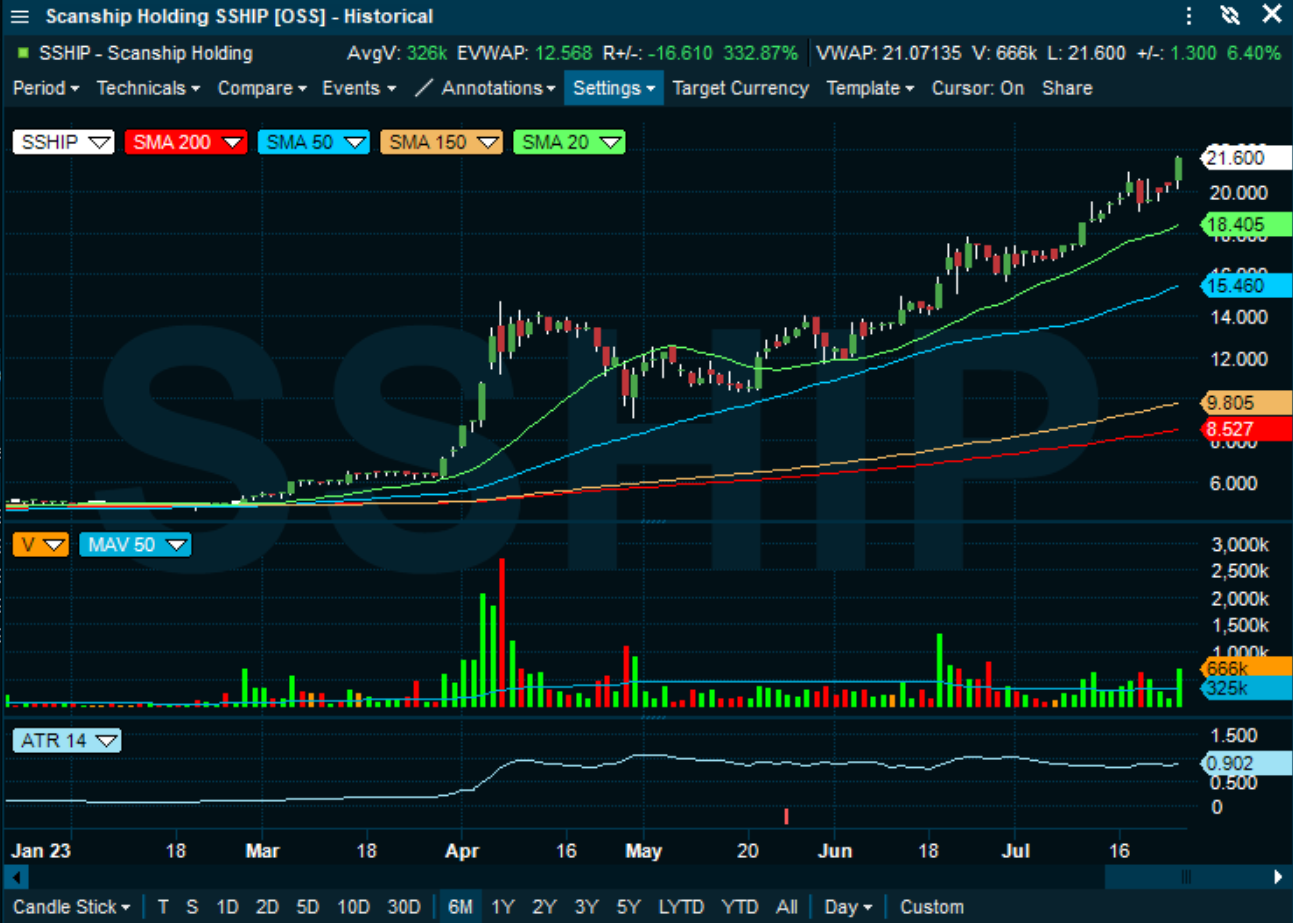Image resolution: width=1293 pixels, height=923 pixels.
Task: Select the 3Y time range
Action: click(586, 907)
